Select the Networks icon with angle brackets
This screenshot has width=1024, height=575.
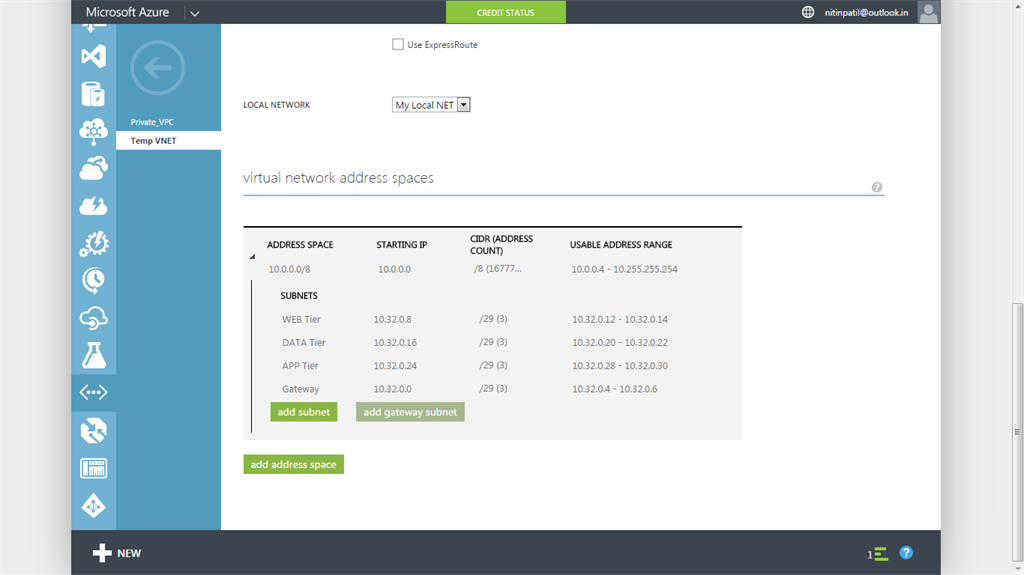coord(93,392)
